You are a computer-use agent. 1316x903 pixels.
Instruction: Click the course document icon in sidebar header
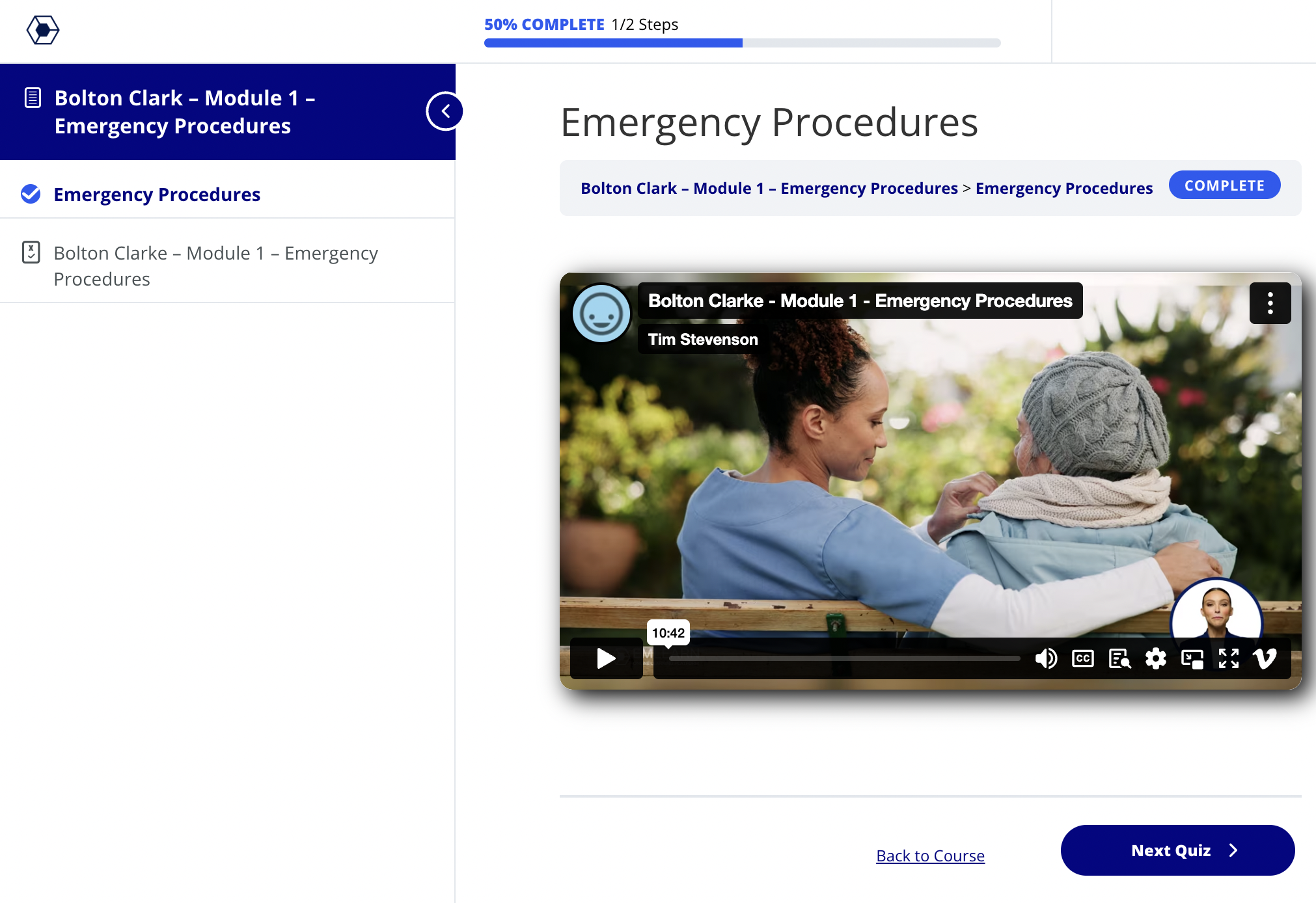pyautogui.click(x=33, y=98)
